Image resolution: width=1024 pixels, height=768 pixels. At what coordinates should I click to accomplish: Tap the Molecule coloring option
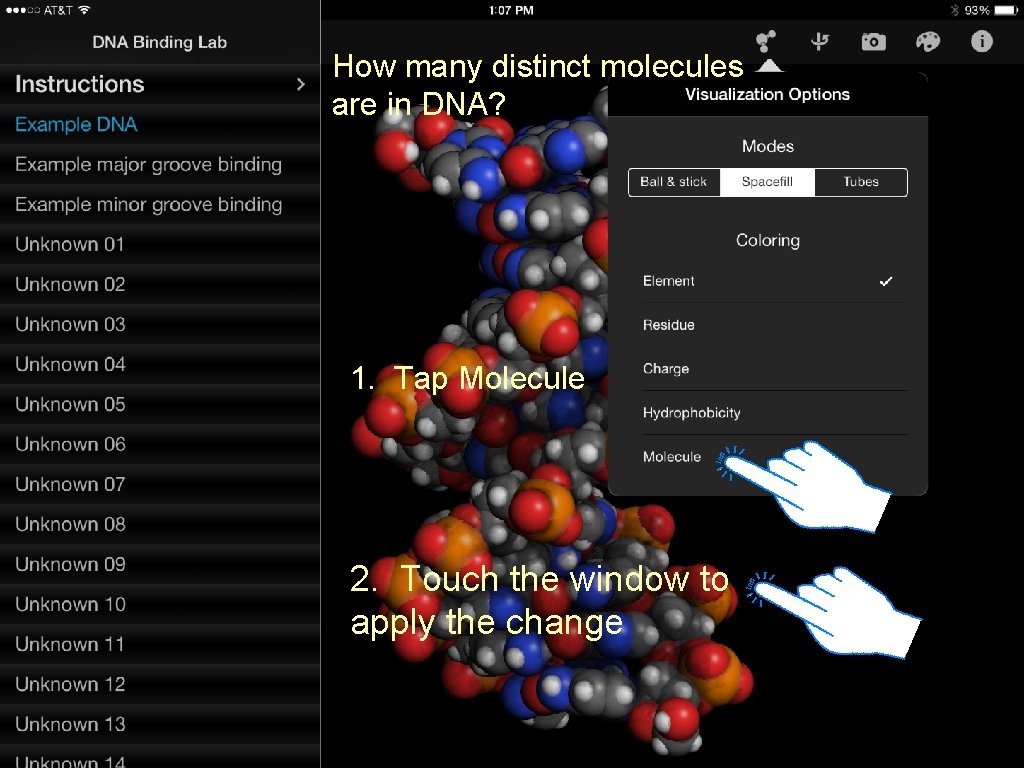point(671,456)
